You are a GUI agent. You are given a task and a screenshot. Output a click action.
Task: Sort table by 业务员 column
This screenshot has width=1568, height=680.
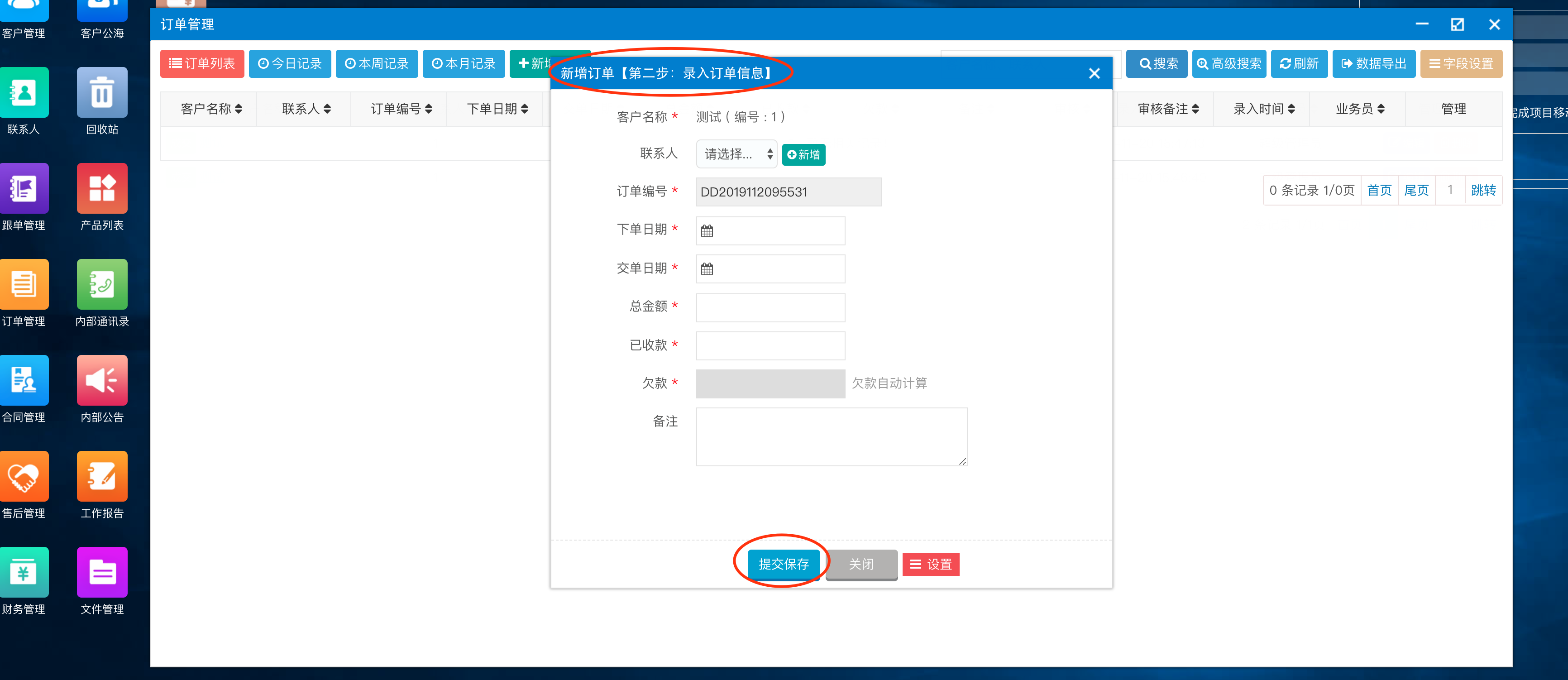pos(1360,109)
